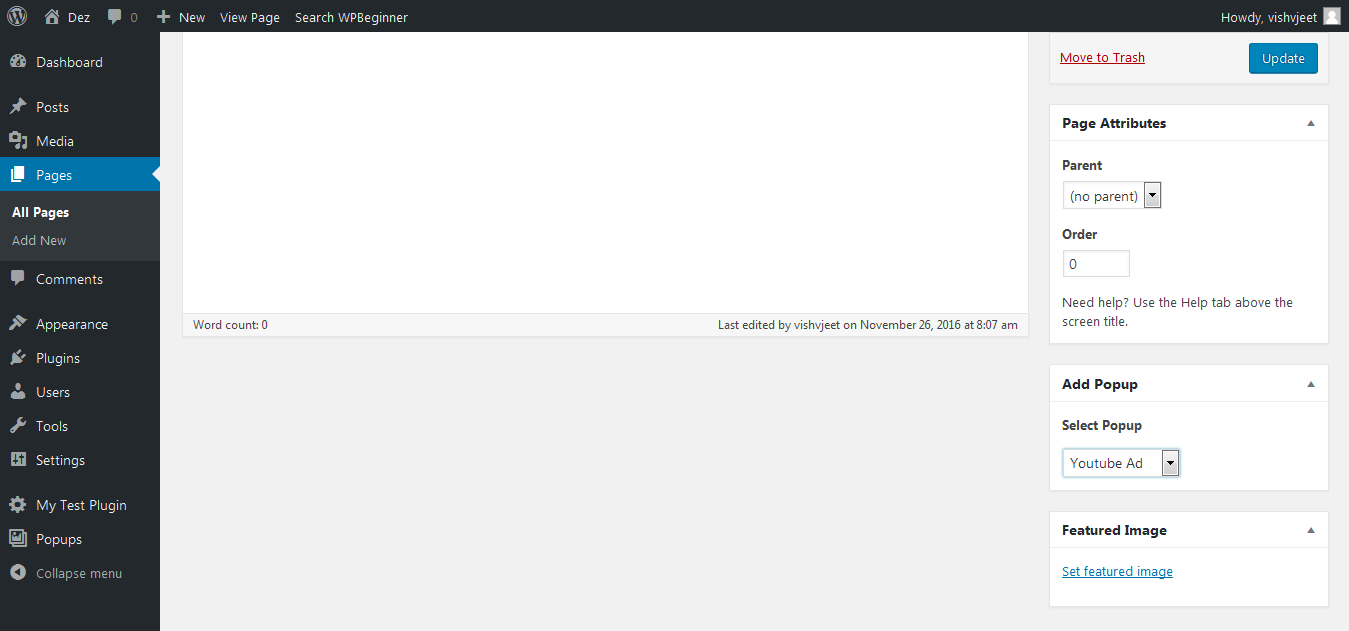Click the Pages stacked-sheets icon
Viewport: 1349px width, 631px height.
[x=18, y=175]
